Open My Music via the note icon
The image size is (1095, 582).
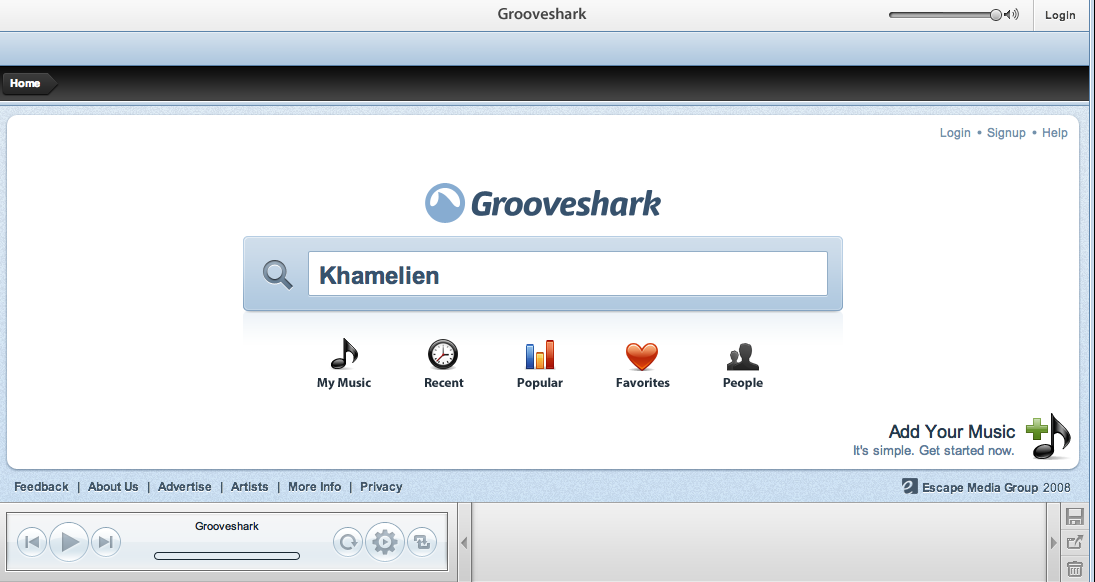[344, 354]
